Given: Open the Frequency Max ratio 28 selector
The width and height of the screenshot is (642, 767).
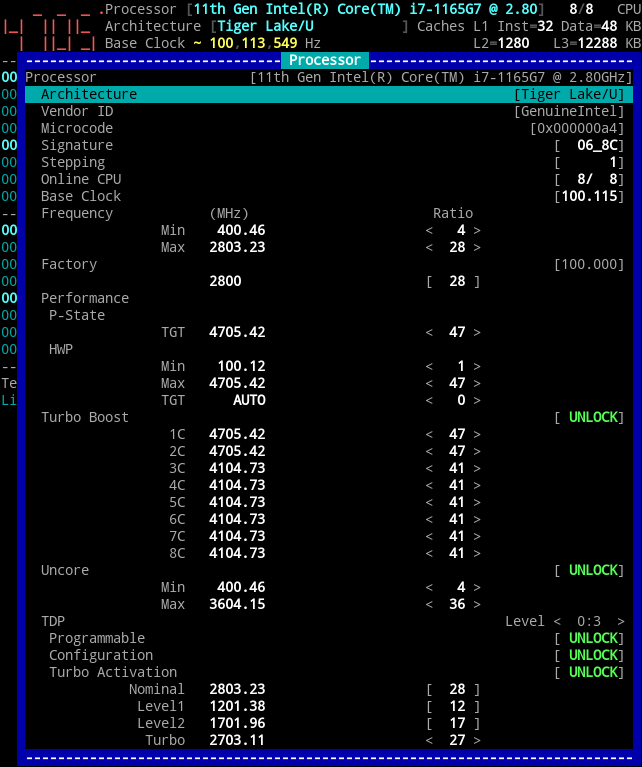Looking at the screenshot, I should coord(453,247).
